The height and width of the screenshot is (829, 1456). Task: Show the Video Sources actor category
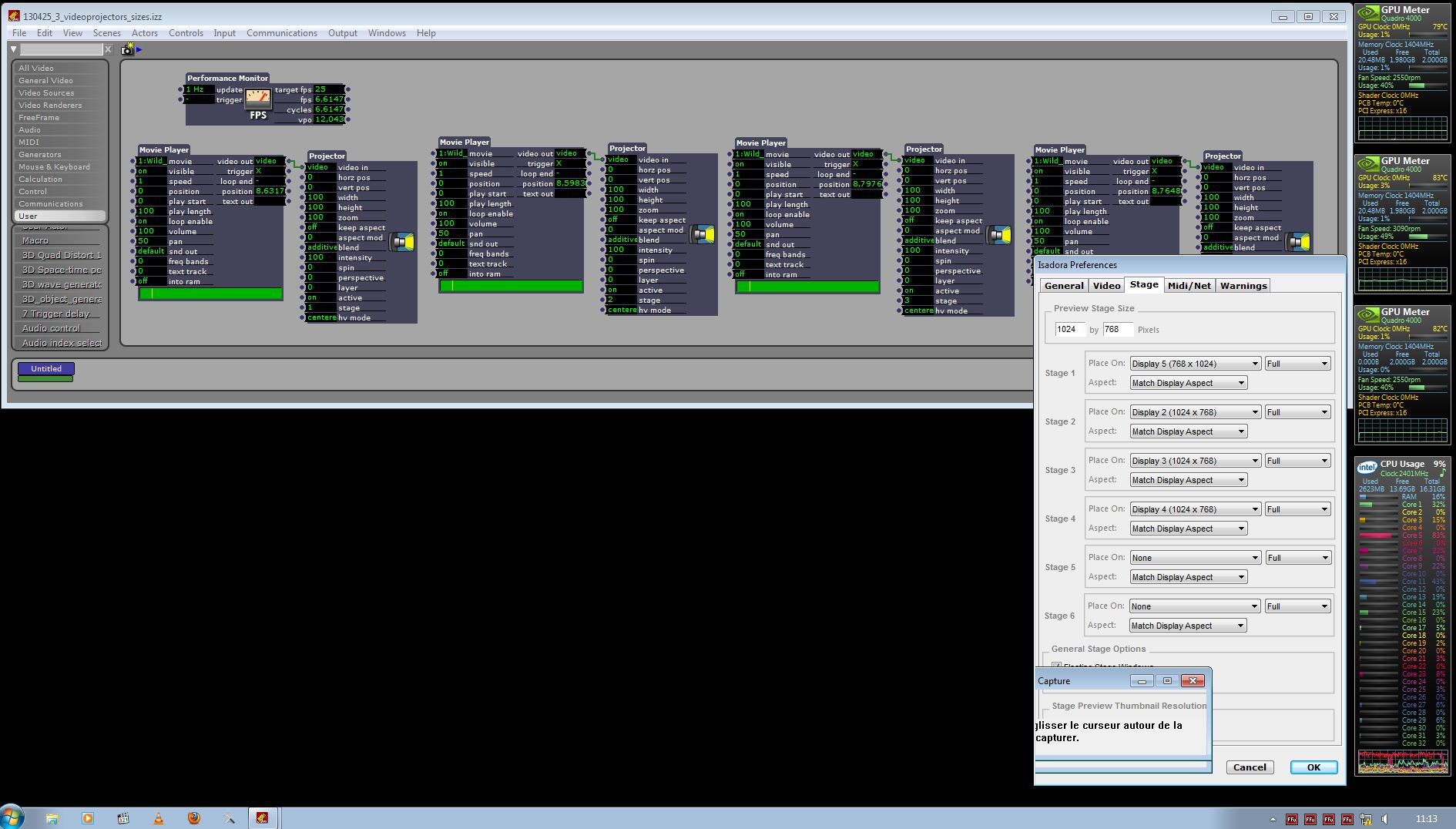pos(59,92)
